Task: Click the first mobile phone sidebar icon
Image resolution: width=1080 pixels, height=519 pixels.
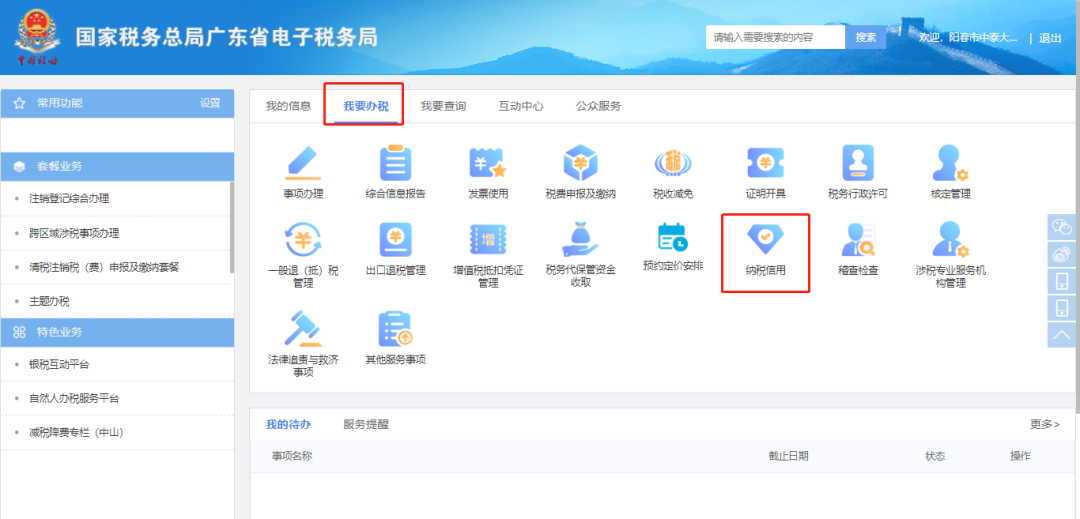Action: coord(1061,281)
